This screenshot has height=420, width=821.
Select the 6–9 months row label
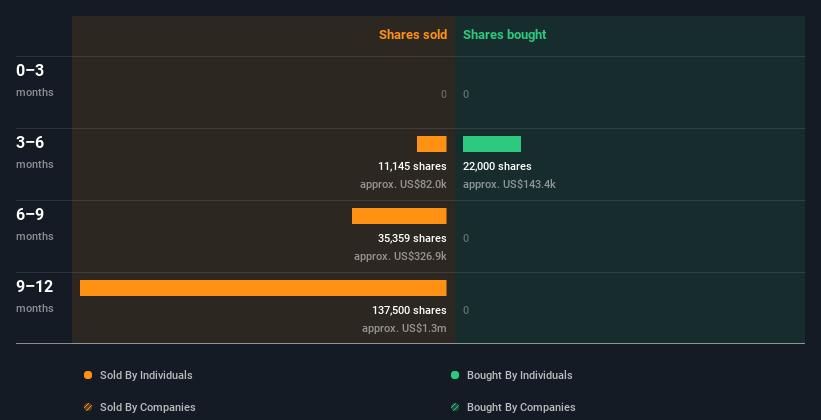tap(35, 224)
